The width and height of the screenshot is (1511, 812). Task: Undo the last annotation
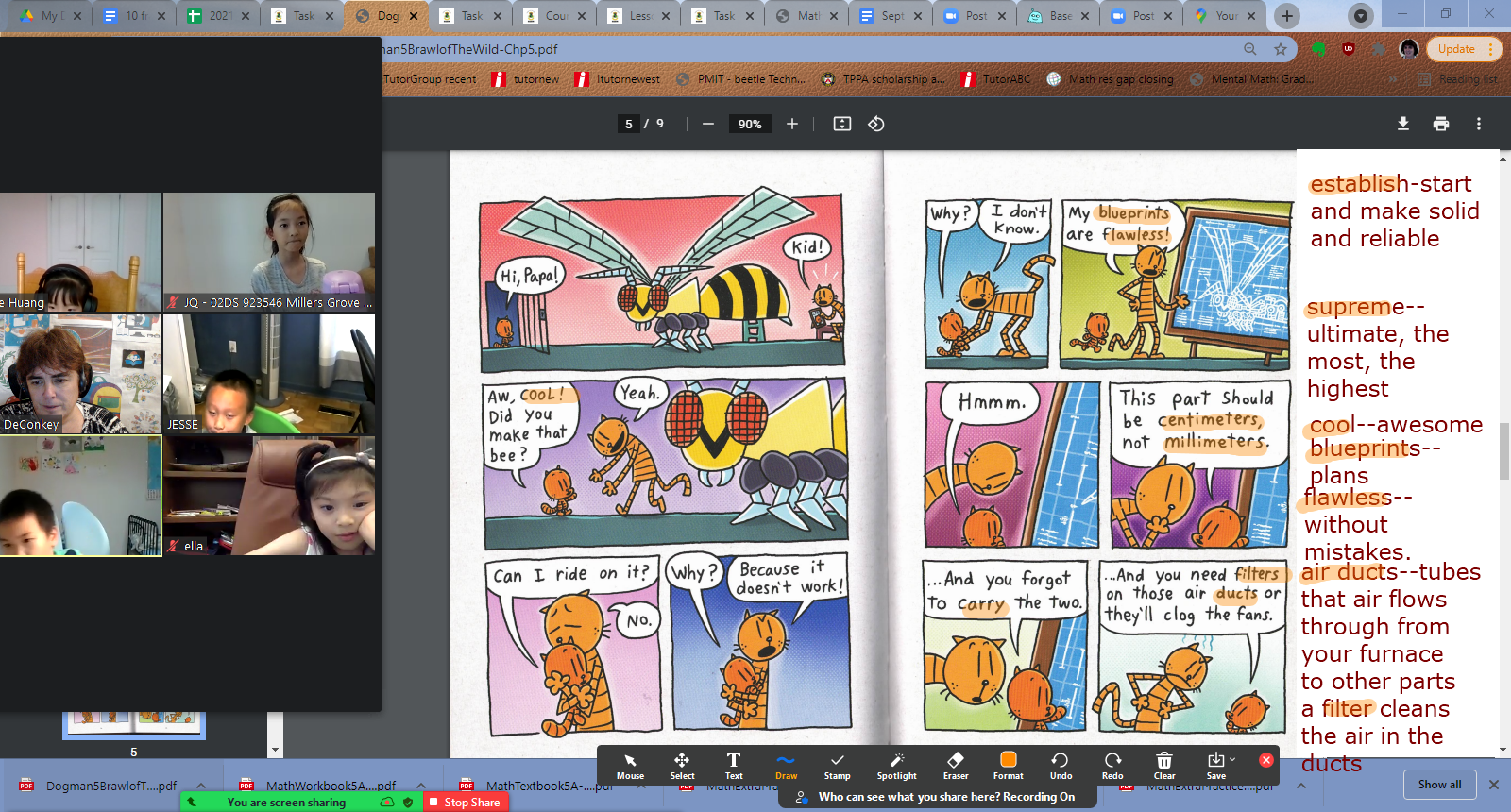pyautogui.click(x=1061, y=767)
